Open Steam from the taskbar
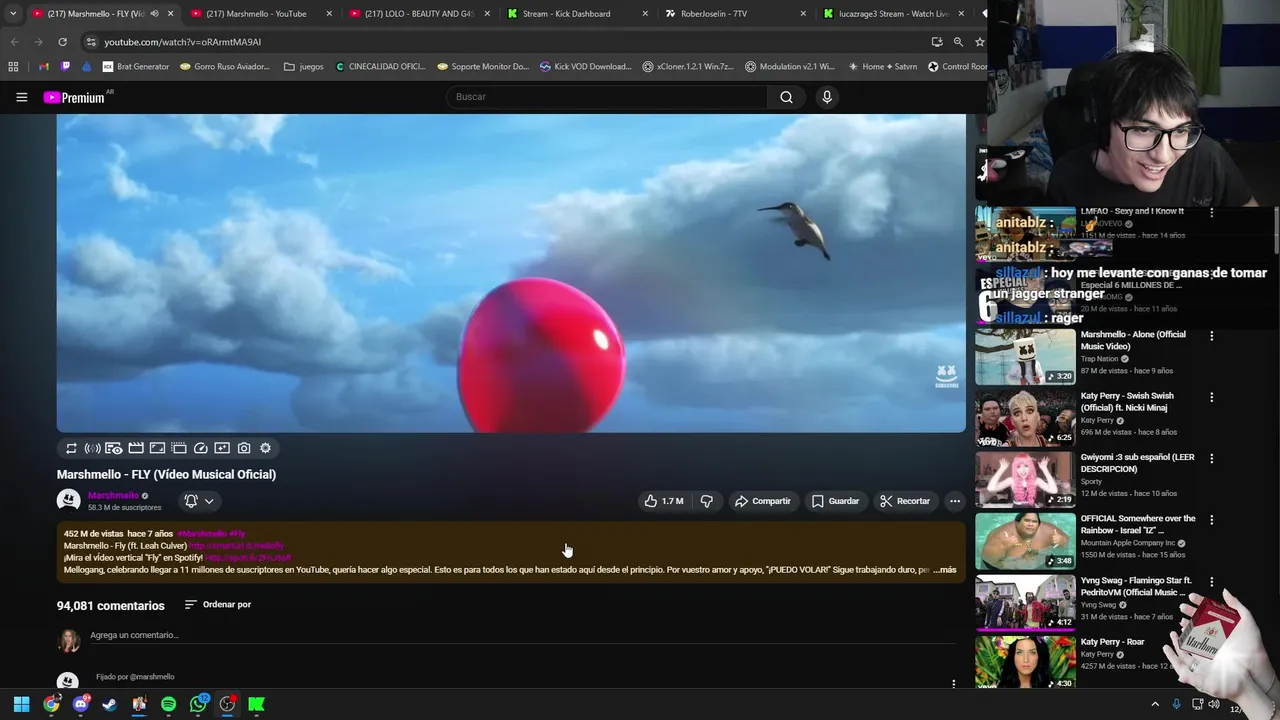 click(109, 704)
